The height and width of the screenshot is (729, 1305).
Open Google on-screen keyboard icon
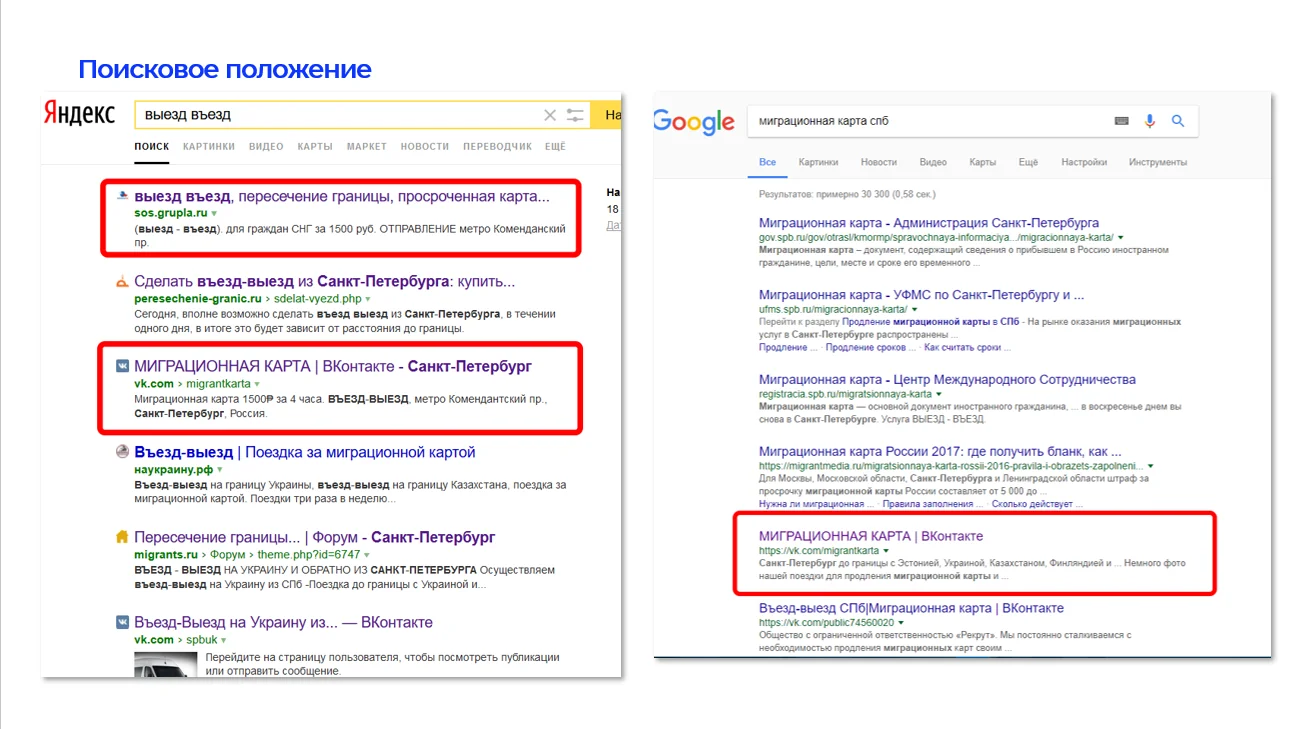point(1122,121)
